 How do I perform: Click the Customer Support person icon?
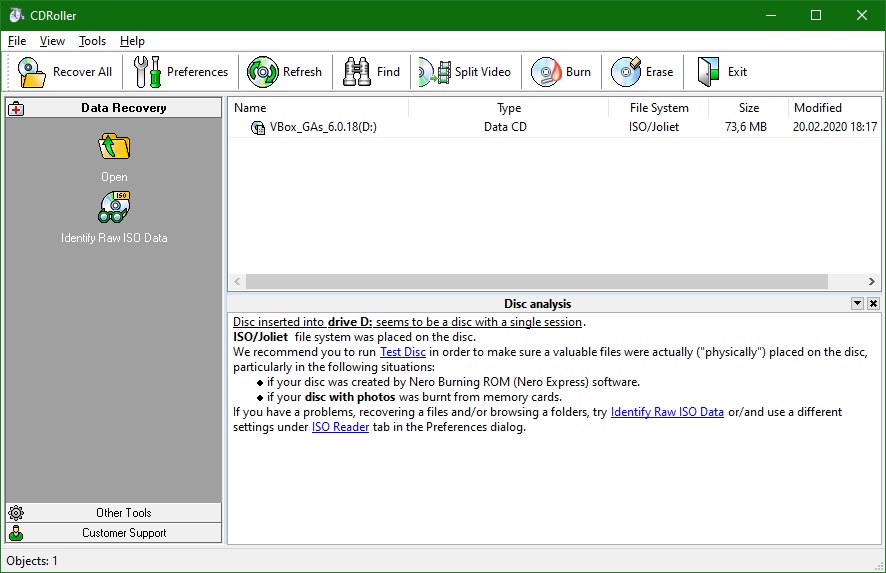coord(16,533)
